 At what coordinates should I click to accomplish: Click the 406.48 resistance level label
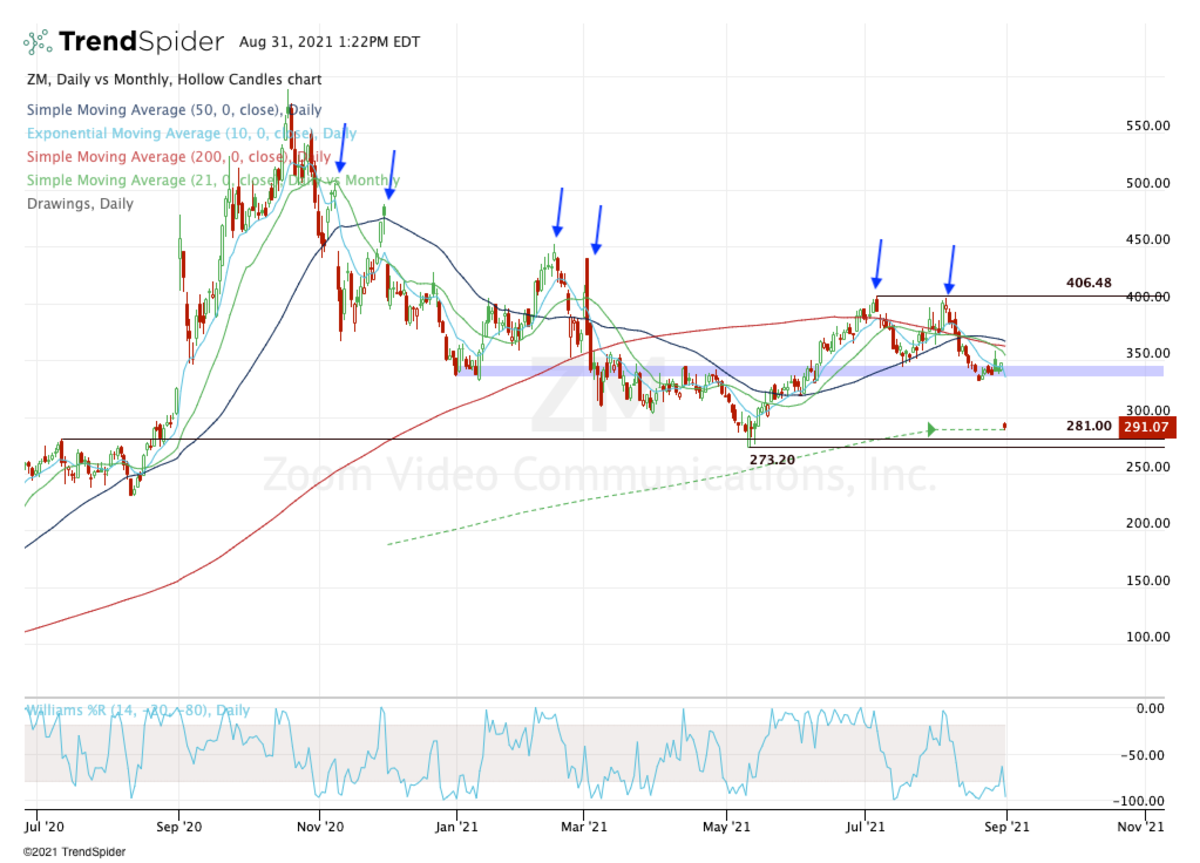1088,283
